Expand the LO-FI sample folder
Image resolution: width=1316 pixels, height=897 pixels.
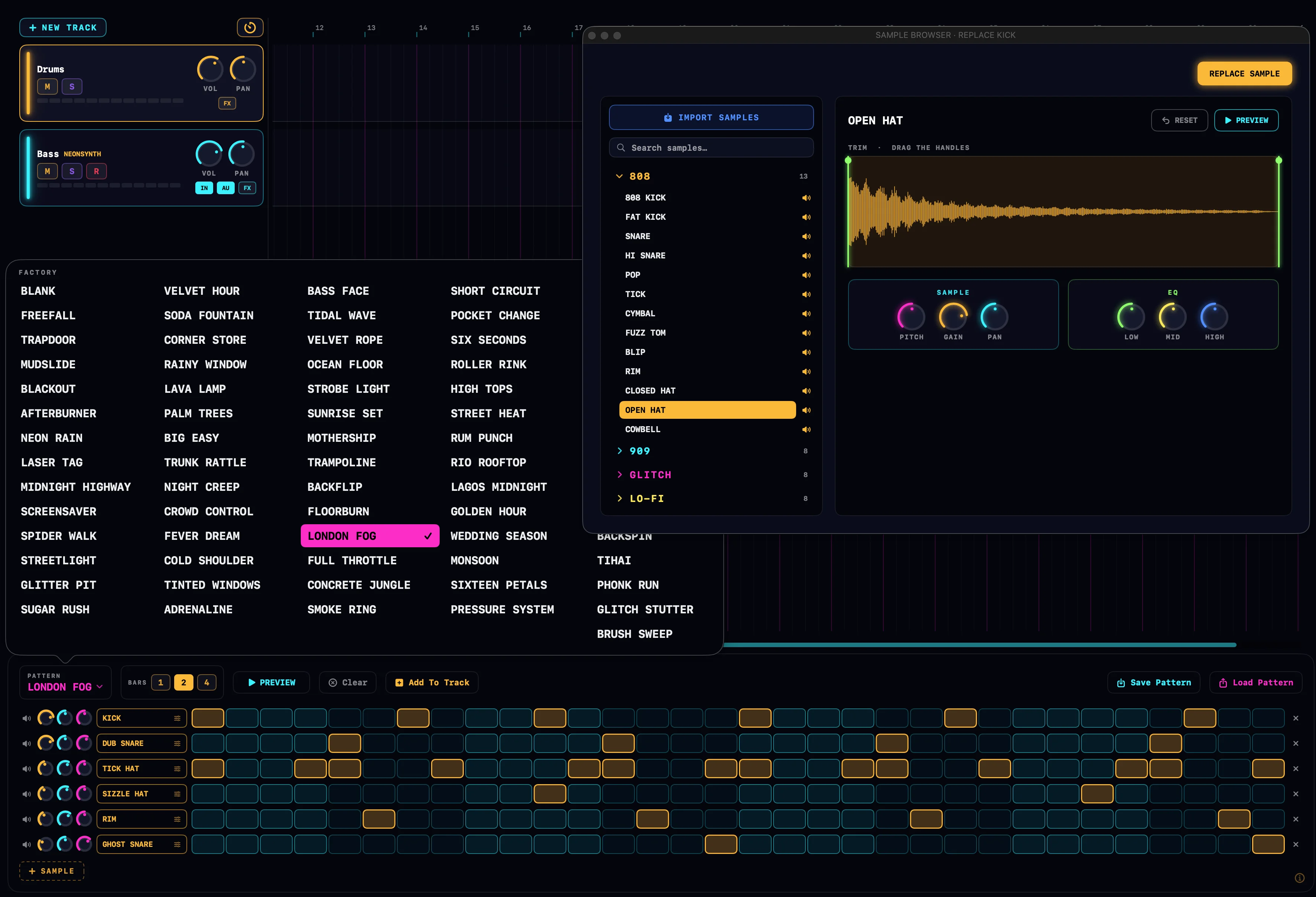tap(619, 498)
